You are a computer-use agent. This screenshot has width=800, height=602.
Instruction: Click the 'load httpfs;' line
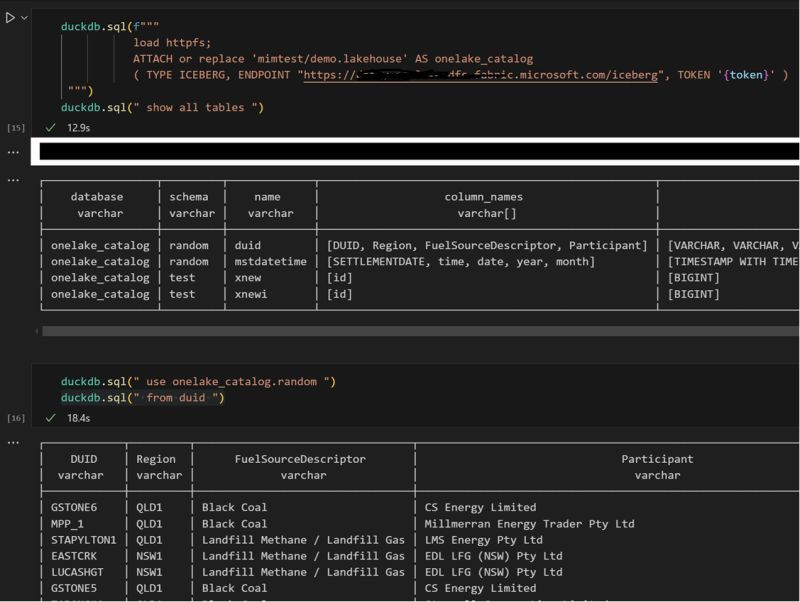(172, 43)
